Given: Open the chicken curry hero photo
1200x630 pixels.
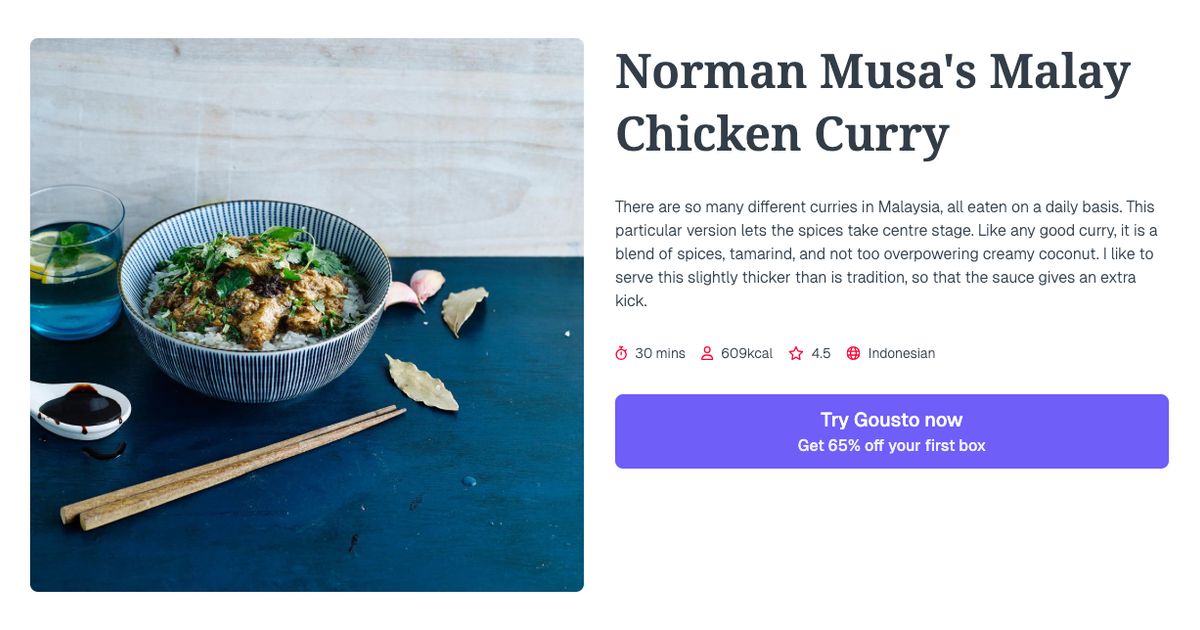Looking at the screenshot, I should 306,315.
